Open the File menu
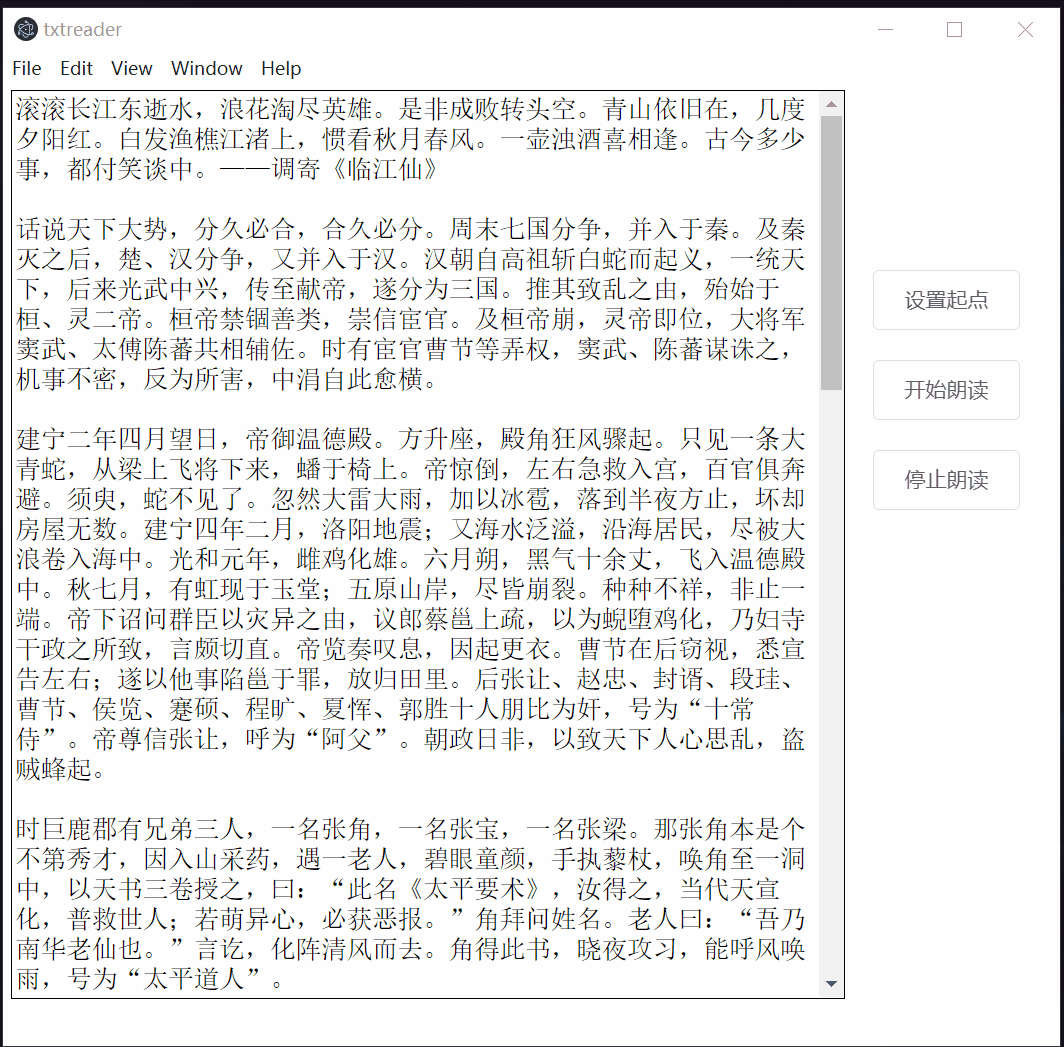The image size is (1064, 1047). point(26,68)
